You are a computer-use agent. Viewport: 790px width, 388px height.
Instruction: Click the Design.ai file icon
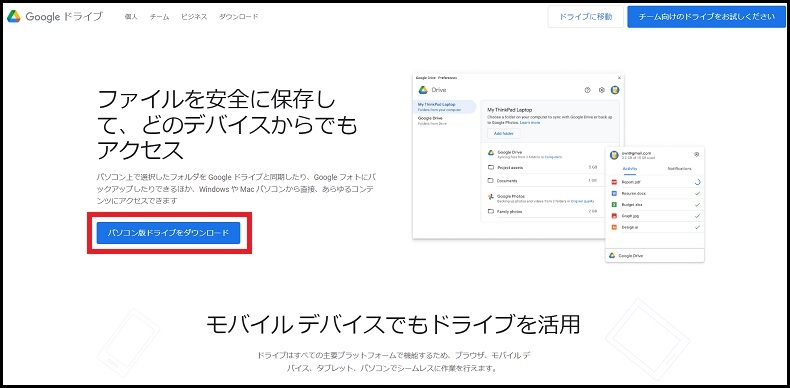614,227
